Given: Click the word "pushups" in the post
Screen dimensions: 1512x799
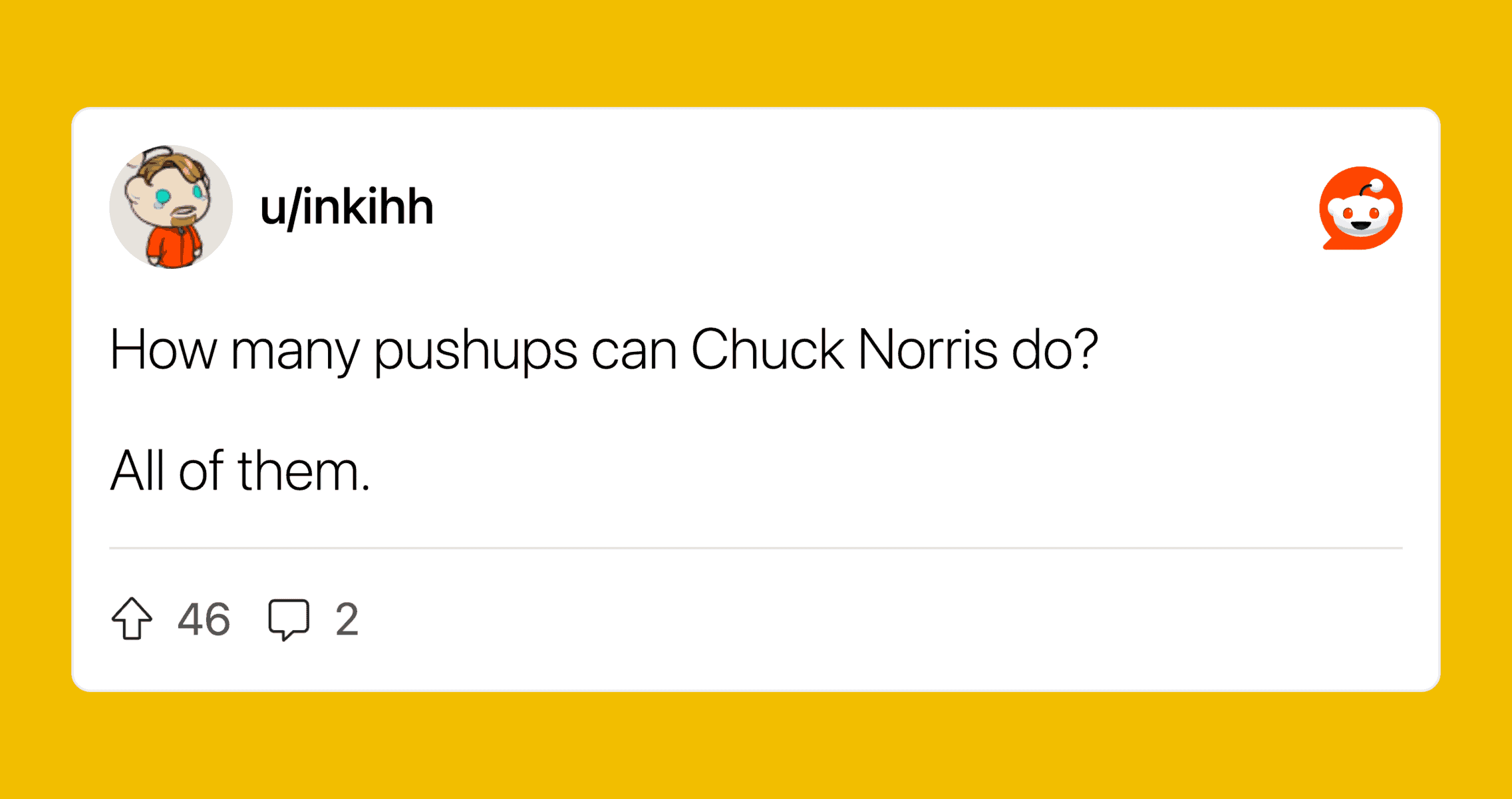Looking at the screenshot, I should [x=475, y=351].
